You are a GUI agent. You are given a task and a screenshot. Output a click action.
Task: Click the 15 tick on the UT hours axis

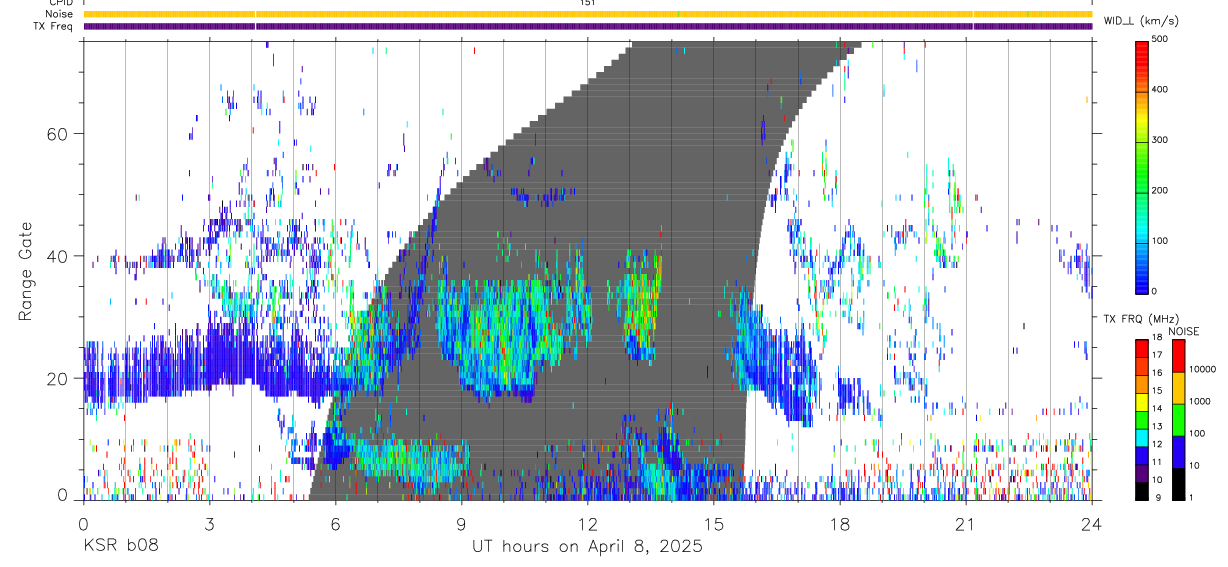coord(713,523)
